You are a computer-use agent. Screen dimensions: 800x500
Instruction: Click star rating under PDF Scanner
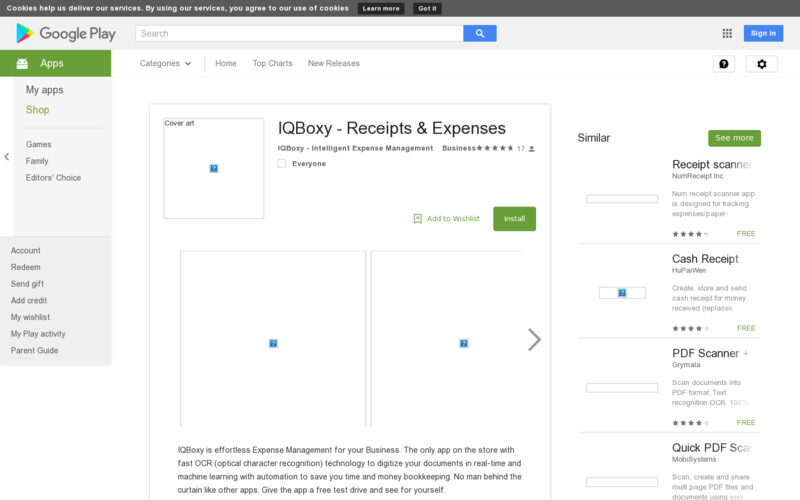click(691, 423)
